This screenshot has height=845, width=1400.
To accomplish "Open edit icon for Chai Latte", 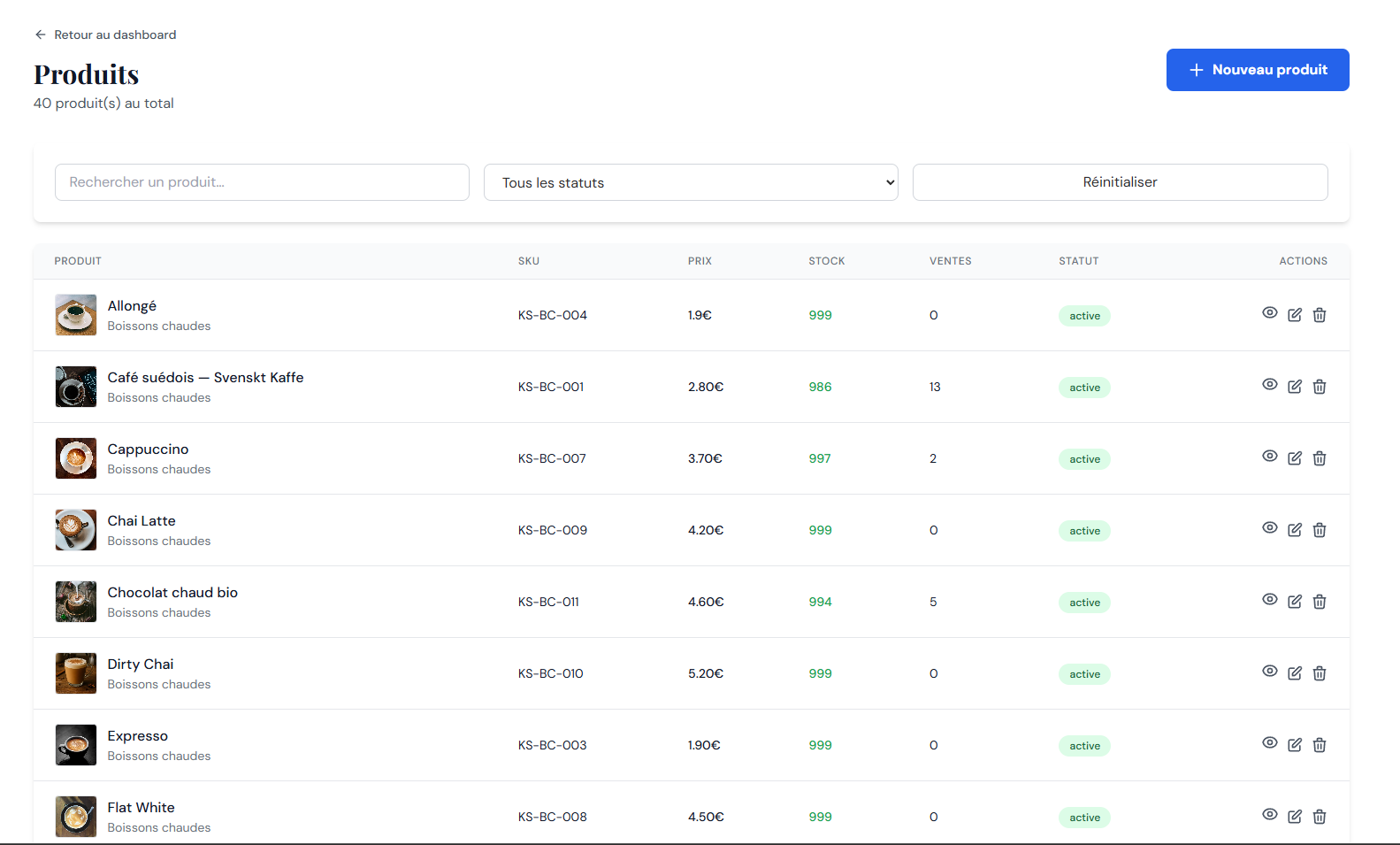I will pos(1295,530).
